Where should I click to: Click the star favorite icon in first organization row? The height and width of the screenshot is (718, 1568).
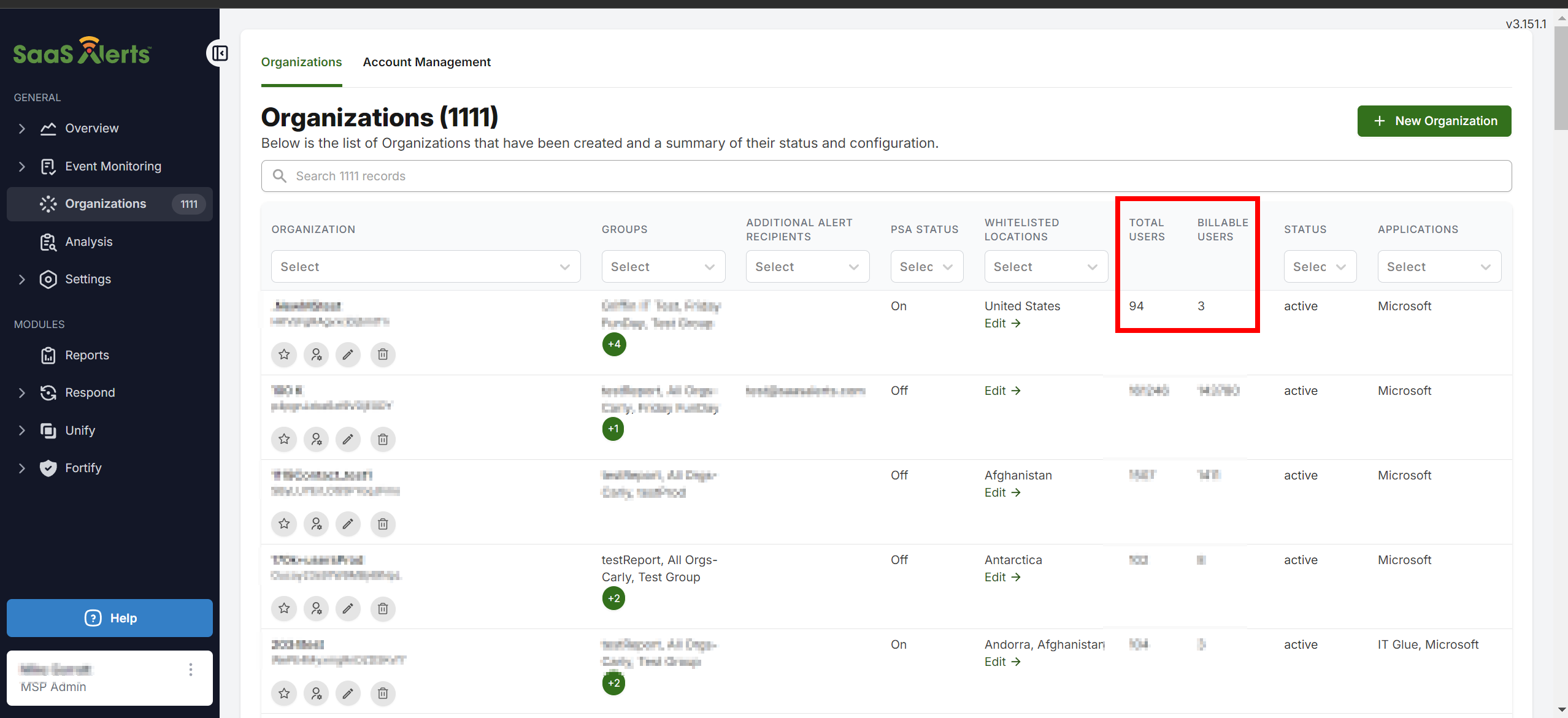coord(284,354)
